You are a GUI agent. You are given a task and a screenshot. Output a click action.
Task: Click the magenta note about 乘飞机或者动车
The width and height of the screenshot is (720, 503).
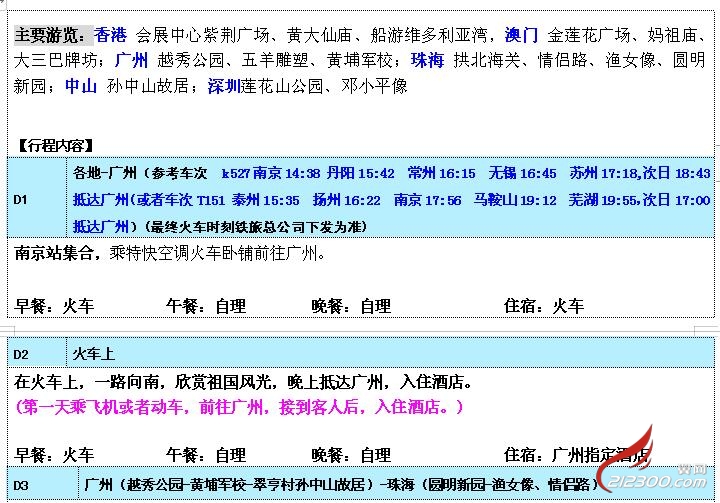(x=240, y=407)
